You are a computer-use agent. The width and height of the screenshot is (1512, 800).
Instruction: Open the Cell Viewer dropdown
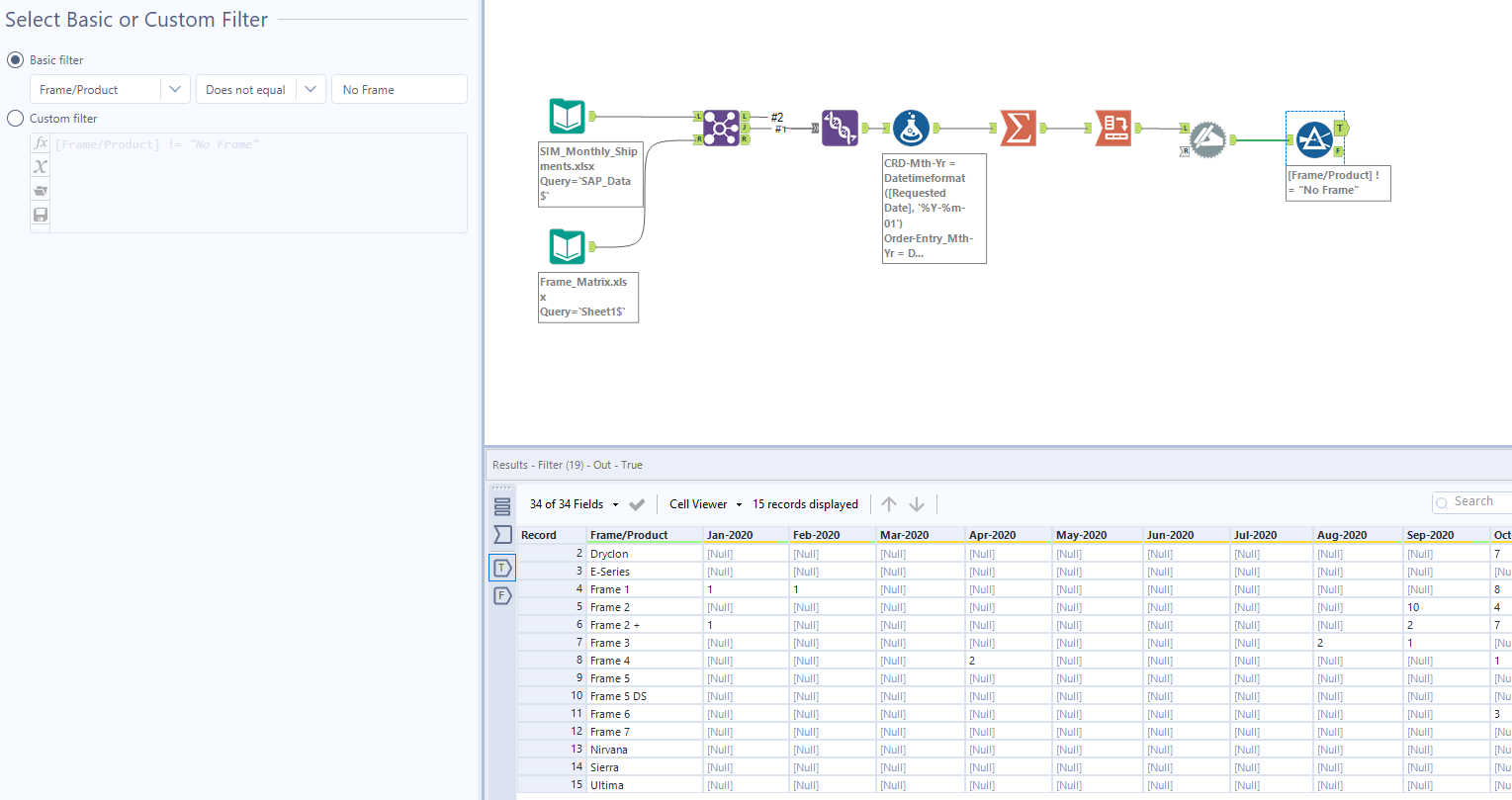738,504
